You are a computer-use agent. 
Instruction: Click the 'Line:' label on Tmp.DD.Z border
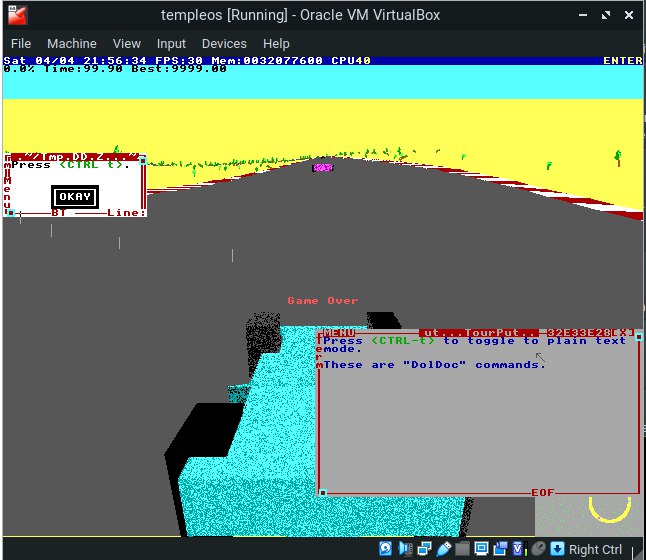pos(126,213)
